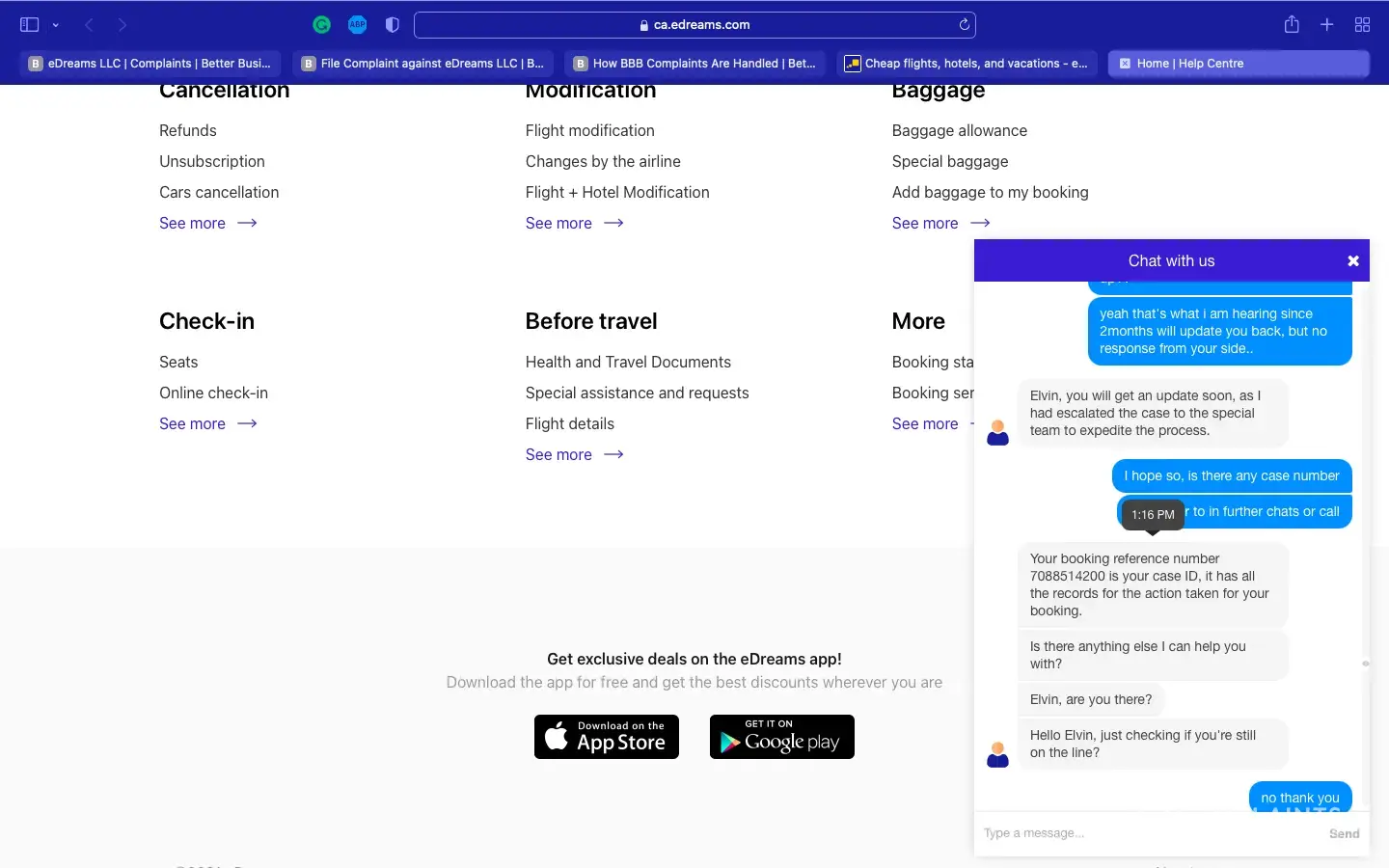Viewport: 1389px width, 868px height.
Task: Open a new tab with plus icon
Action: (x=1327, y=25)
